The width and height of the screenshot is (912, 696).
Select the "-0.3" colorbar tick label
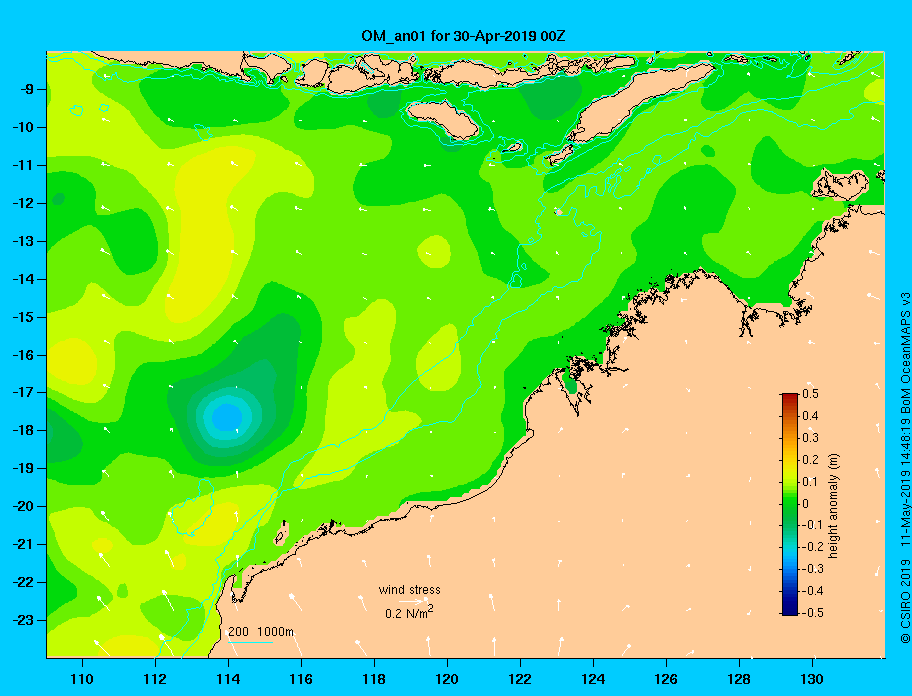[x=813, y=569]
